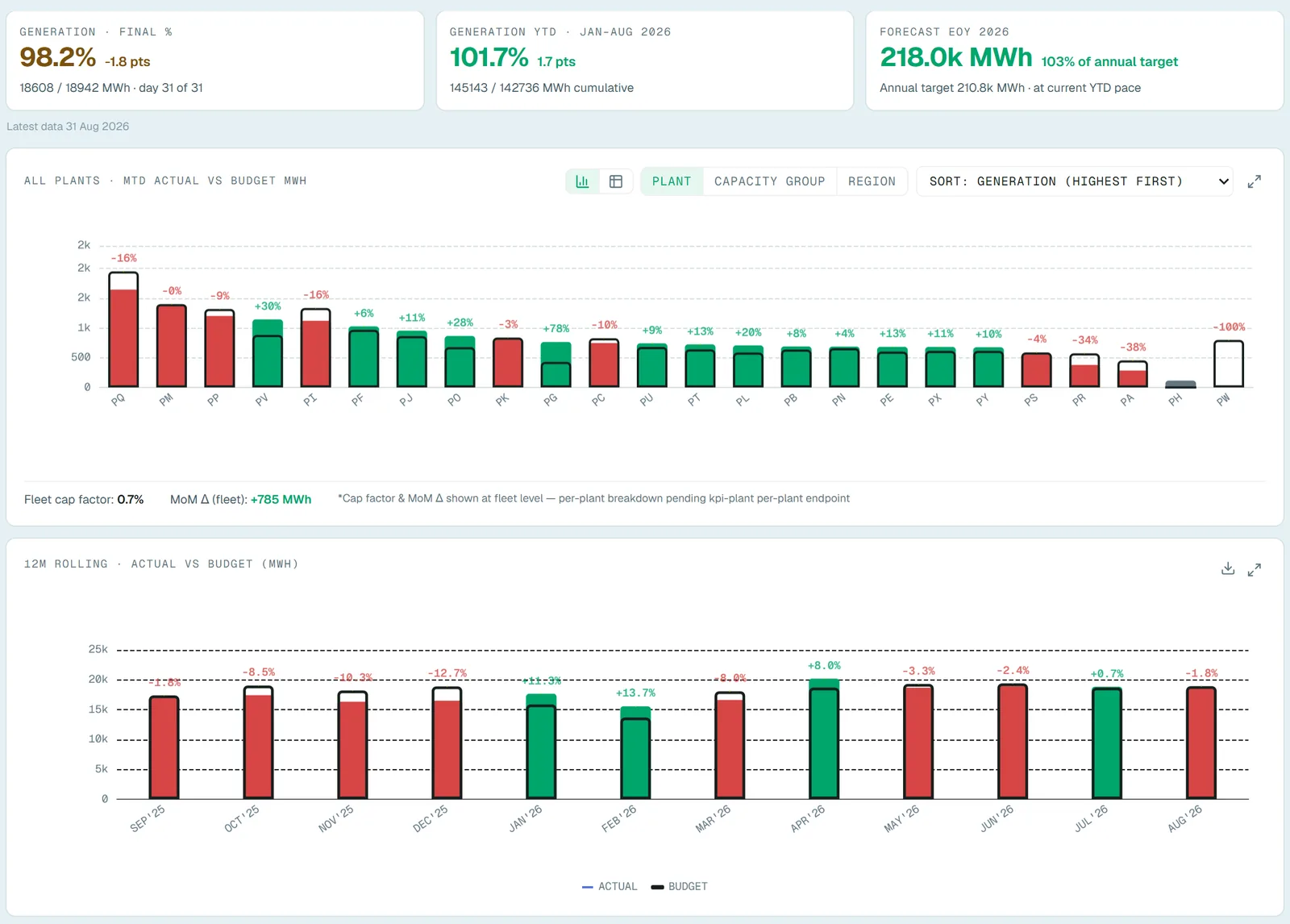Click the "103% of annual target" text

coord(1109,62)
